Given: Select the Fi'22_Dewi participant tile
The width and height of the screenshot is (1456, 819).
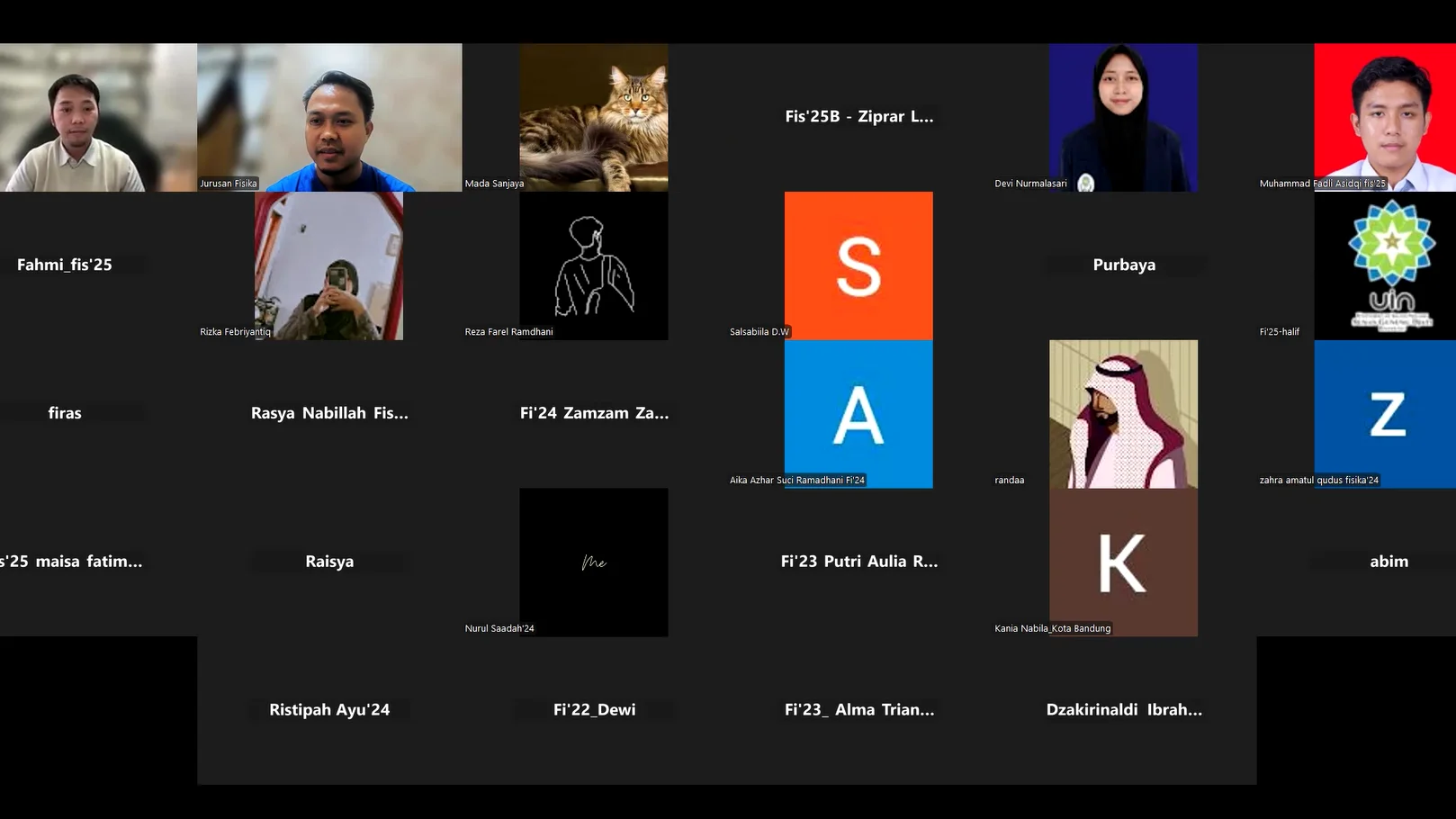Looking at the screenshot, I should [x=594, y=710].
